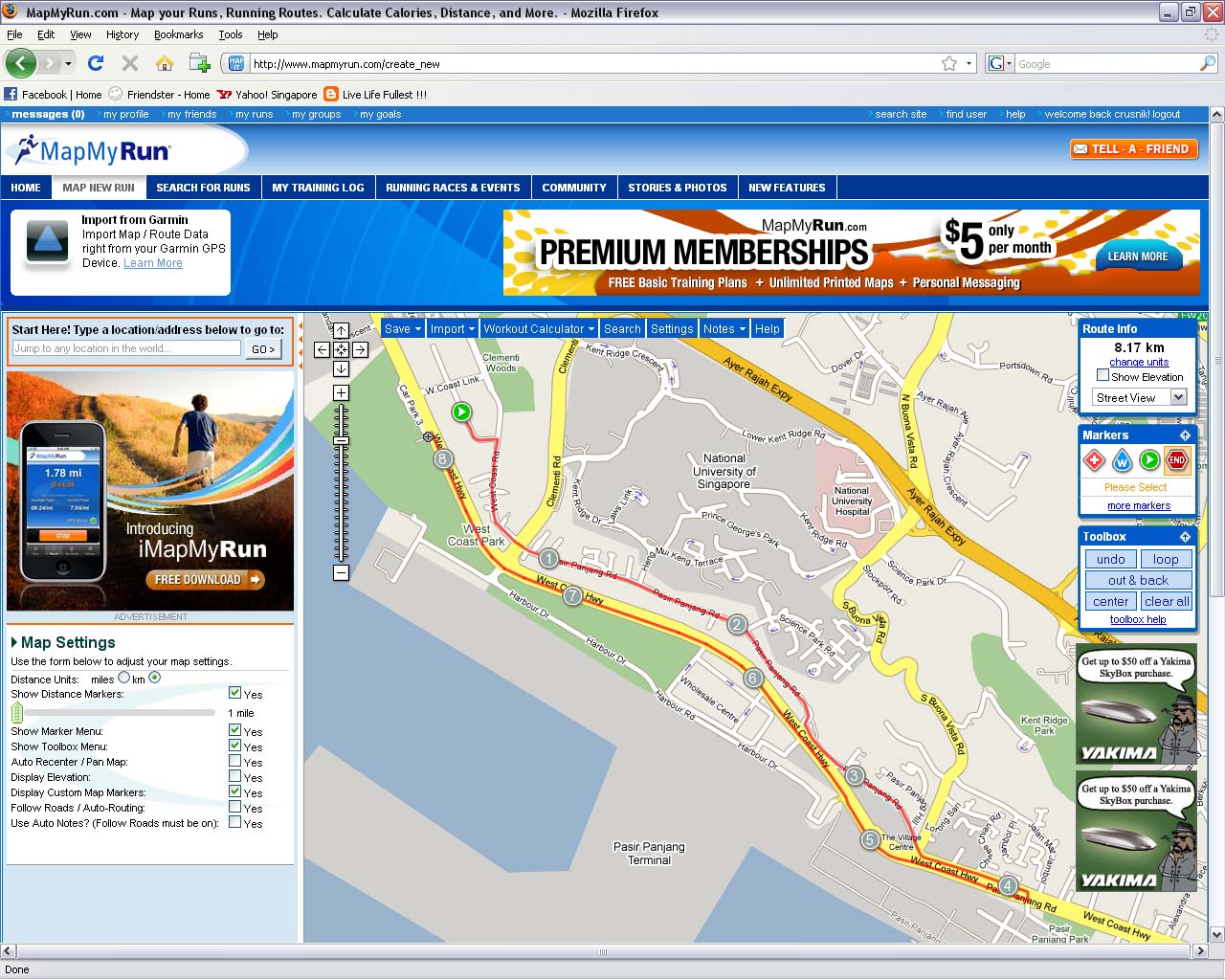Click the Garmin import device icon
This screenshot has width=1225, height=980.
pos(47,241)
